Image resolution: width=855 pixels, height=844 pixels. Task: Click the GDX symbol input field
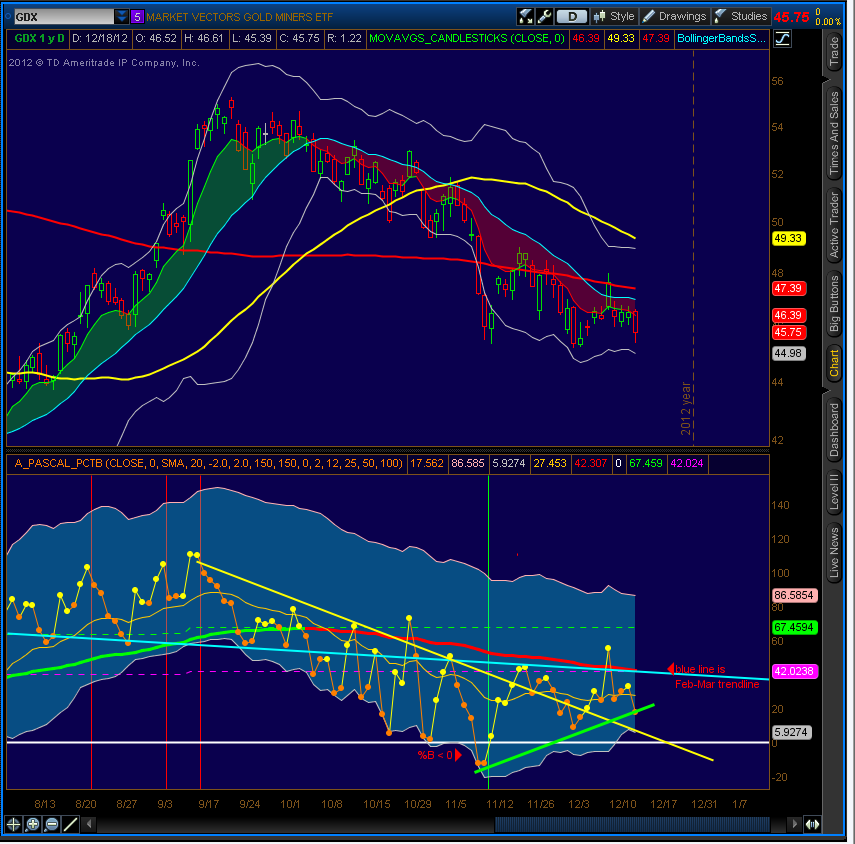click(64, 17)
